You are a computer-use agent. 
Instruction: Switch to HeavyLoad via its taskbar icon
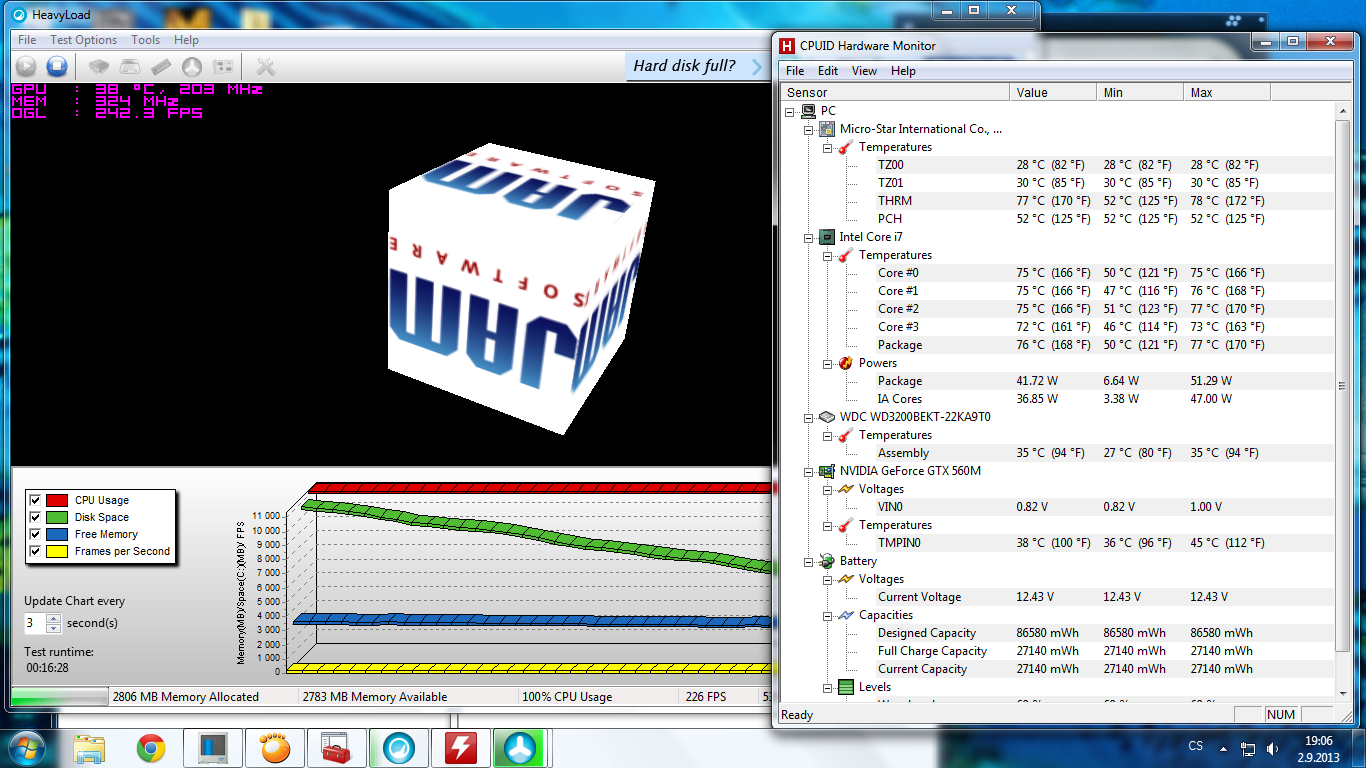pos(399,747)
